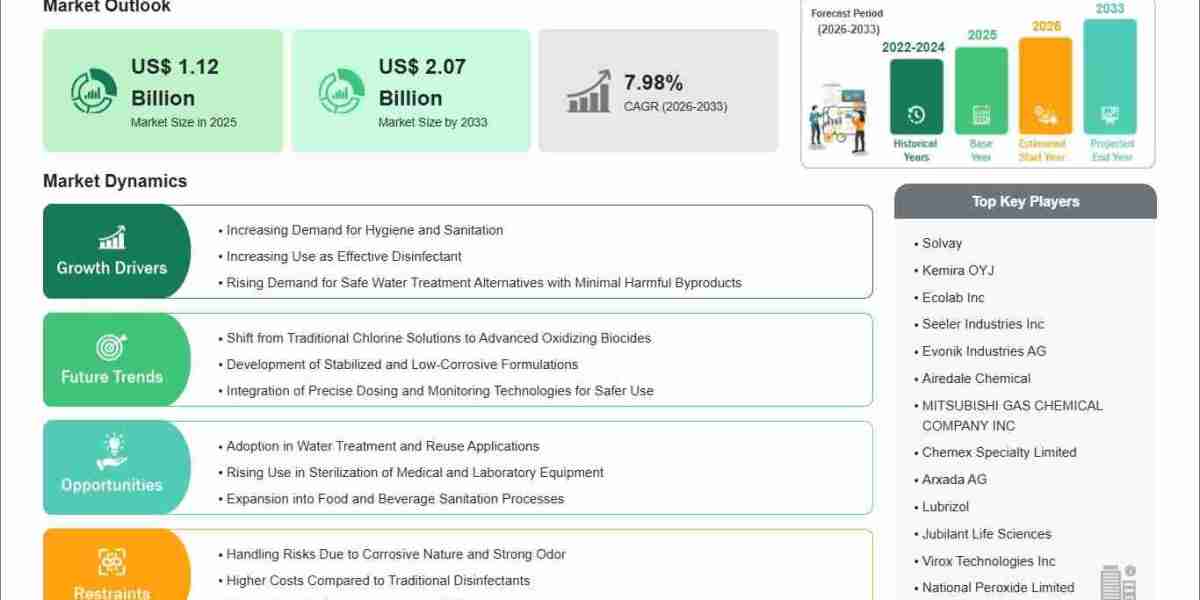Image resolution: width=1200 pixels, height=600 pixels.
Task: Click the Market Outlook heading
Action: [x=107, y=6]
